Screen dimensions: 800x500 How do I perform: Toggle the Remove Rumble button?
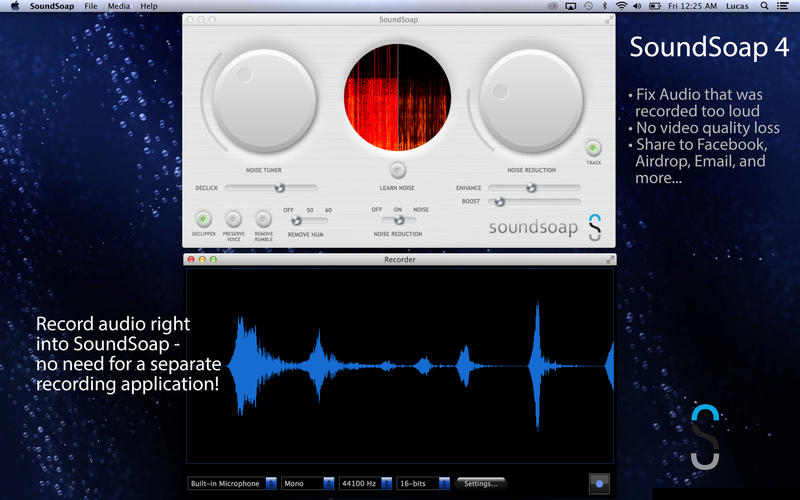(263, 219)
